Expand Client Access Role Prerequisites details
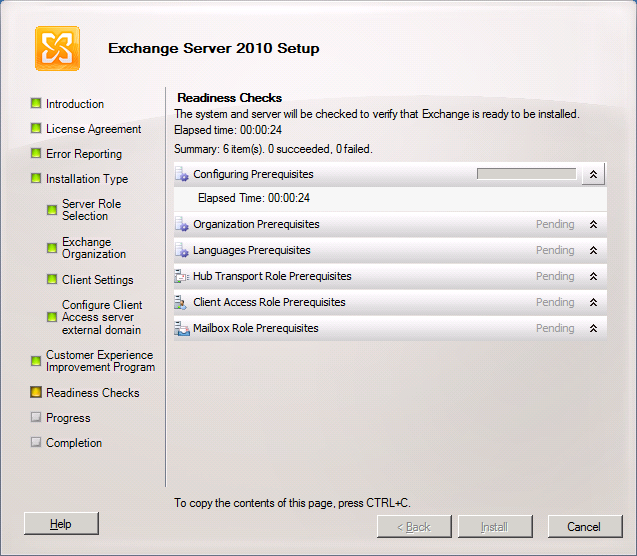The image size is (637, 556). coord(593,303)
